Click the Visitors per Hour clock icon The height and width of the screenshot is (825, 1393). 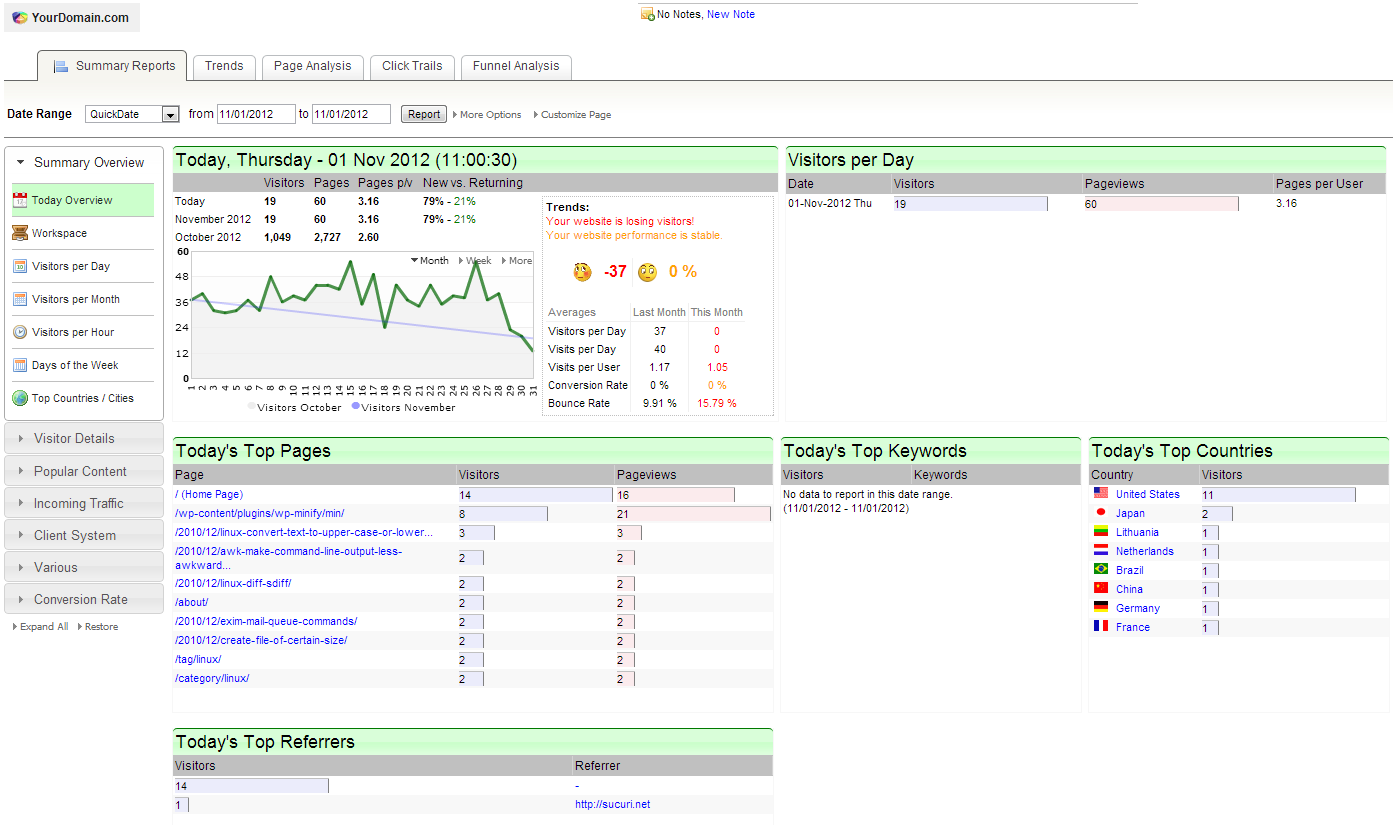20,332
